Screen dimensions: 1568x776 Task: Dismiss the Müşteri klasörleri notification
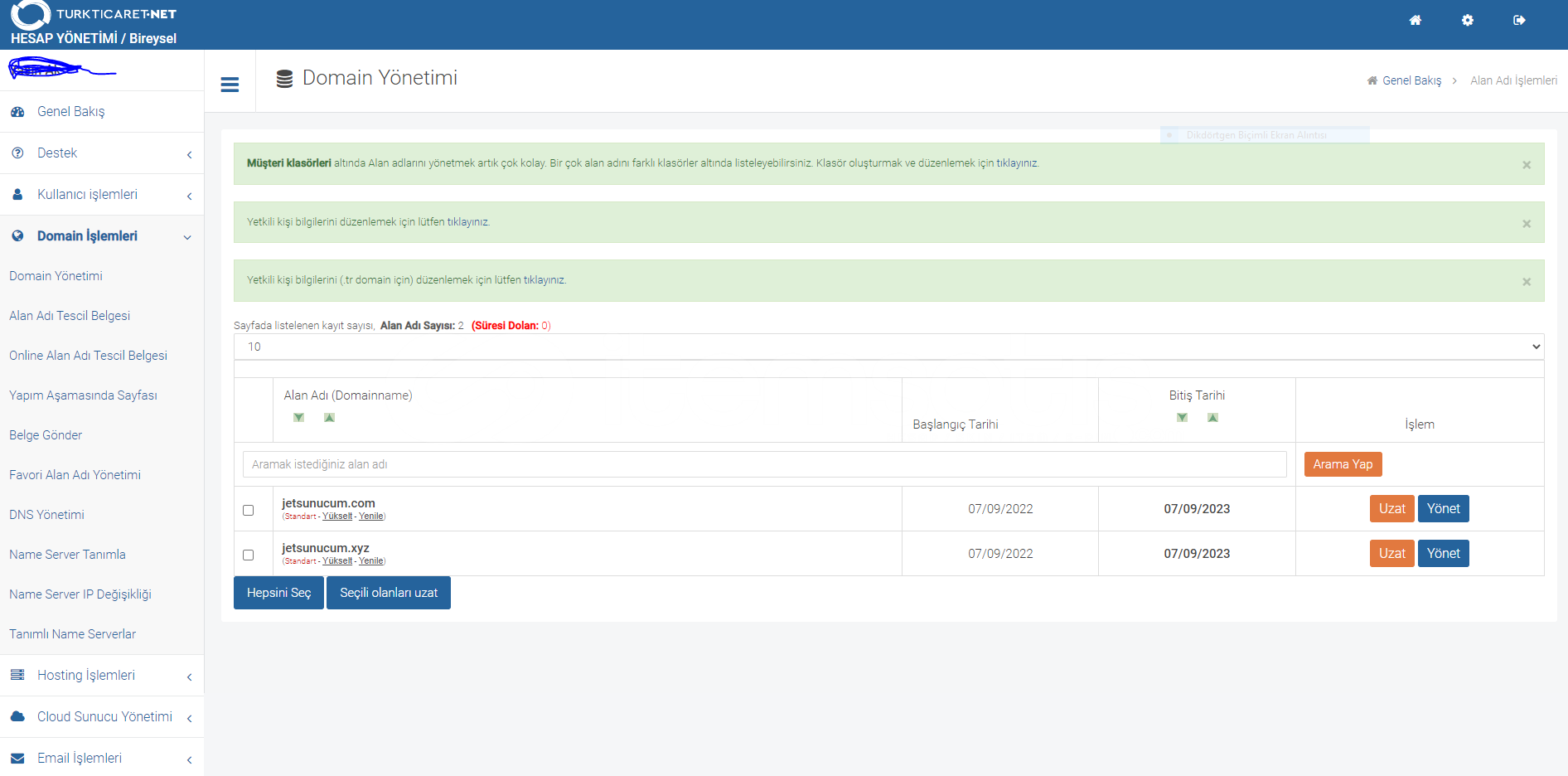click(1526, 165)
